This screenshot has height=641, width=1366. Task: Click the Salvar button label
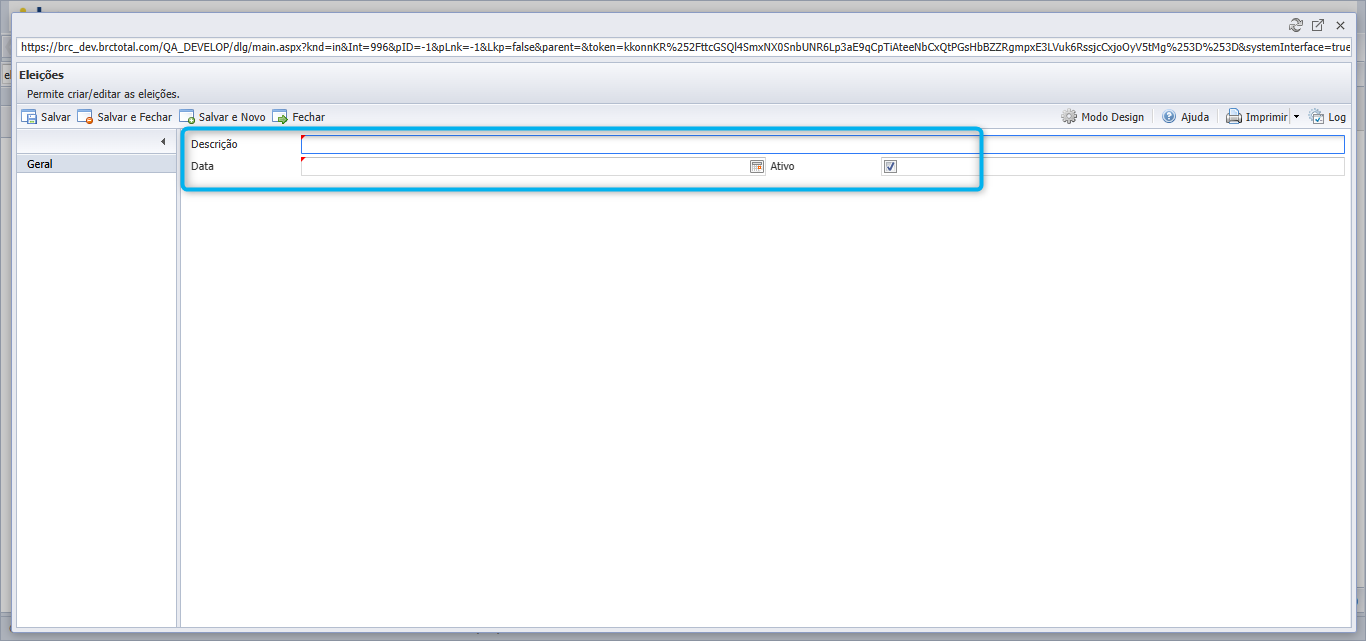[x=56, y=117]
